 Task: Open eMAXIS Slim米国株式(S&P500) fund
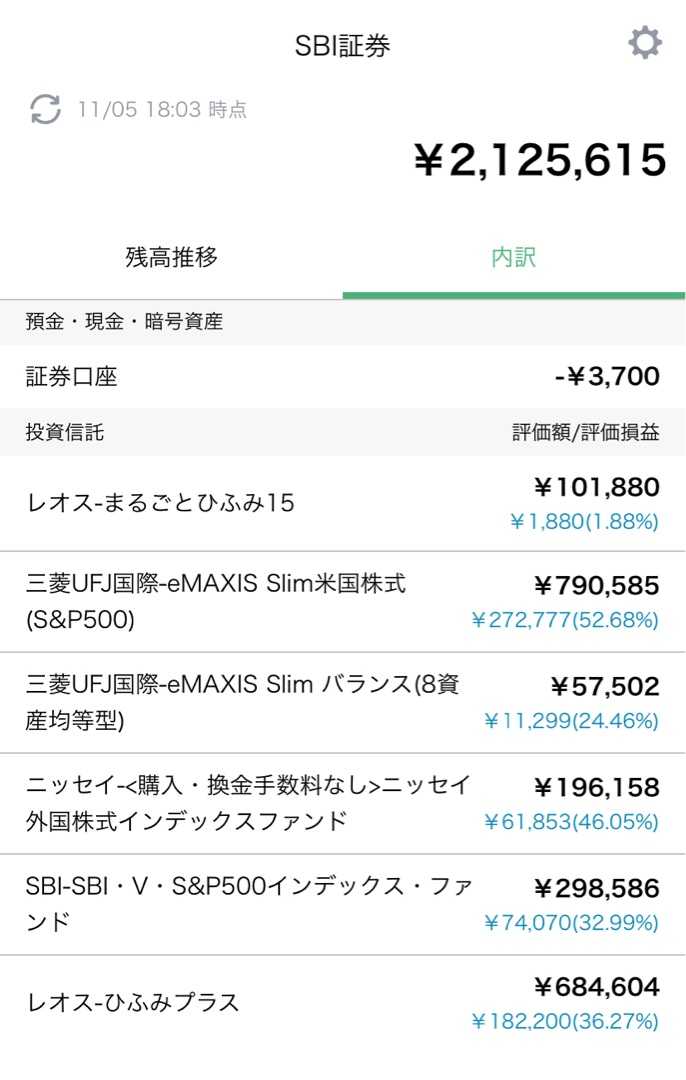(x=343, y=602)
